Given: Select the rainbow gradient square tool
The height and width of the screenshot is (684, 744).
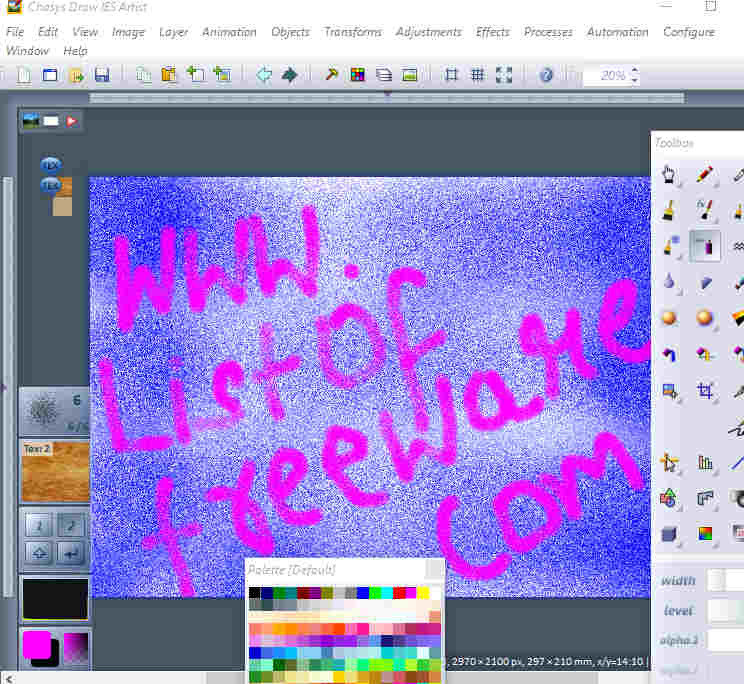Looking at the screenshot, I should coord(705,534).
